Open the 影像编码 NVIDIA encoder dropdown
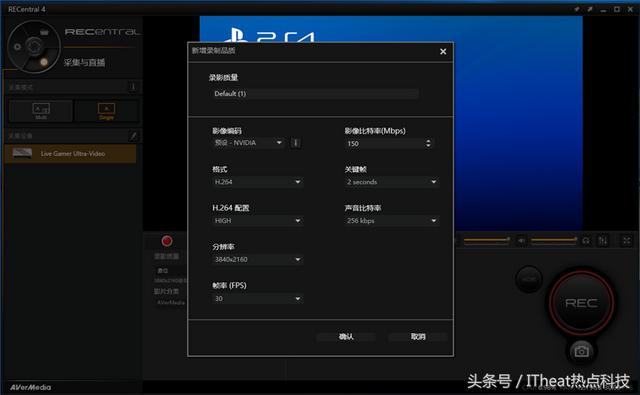 tap(248, 143)
